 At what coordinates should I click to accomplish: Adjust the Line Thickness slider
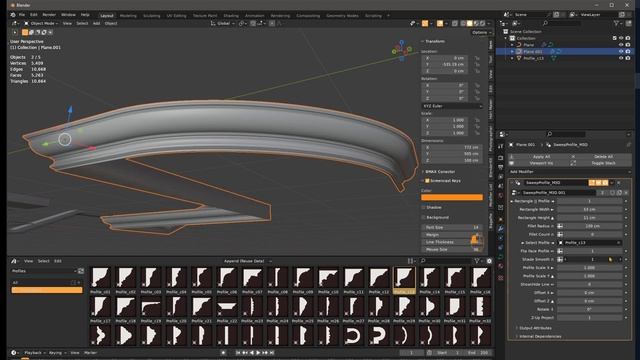(452, 242)
